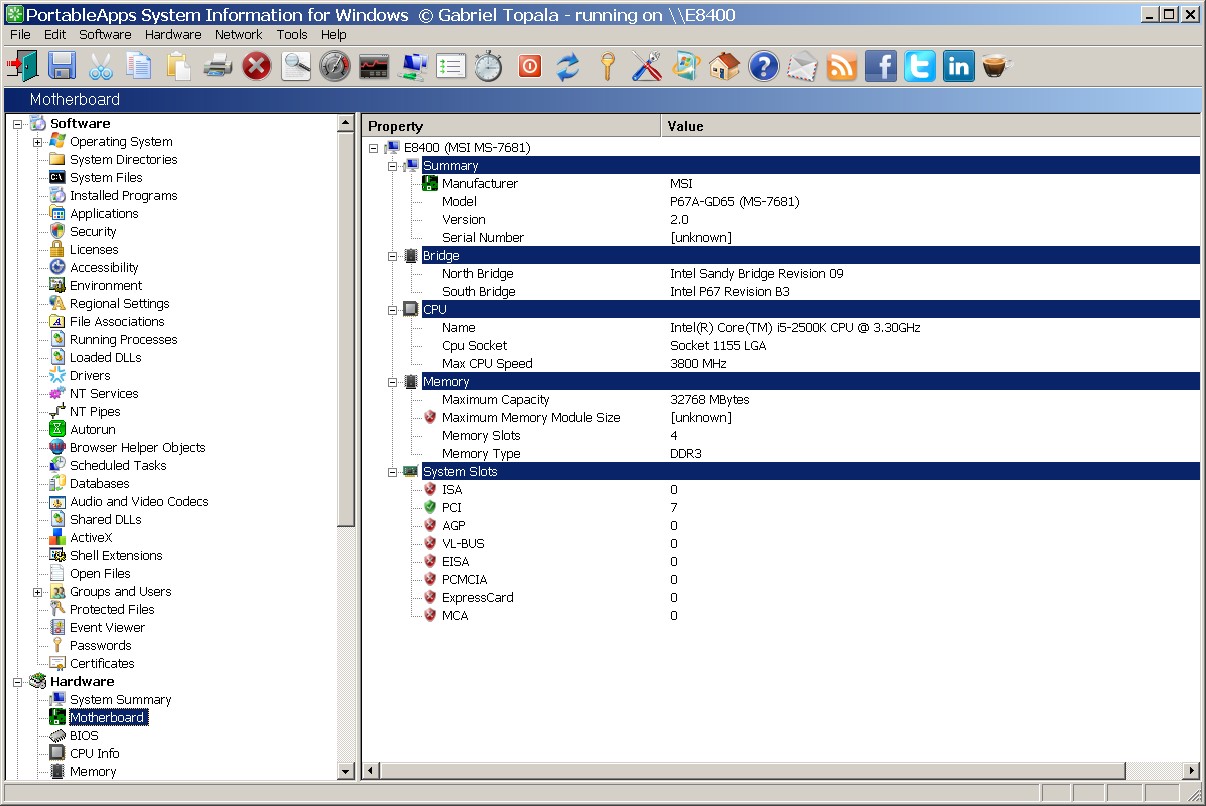Click the Print toolbar icon
Screen dimensions: 1206x806
tap(217, 66)
